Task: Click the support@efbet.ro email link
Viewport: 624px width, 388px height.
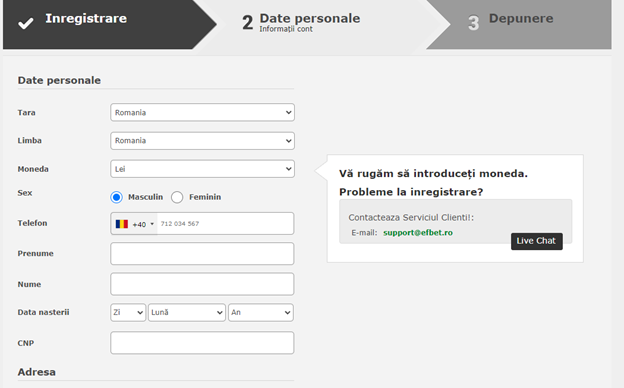Action: click(418, 233)
